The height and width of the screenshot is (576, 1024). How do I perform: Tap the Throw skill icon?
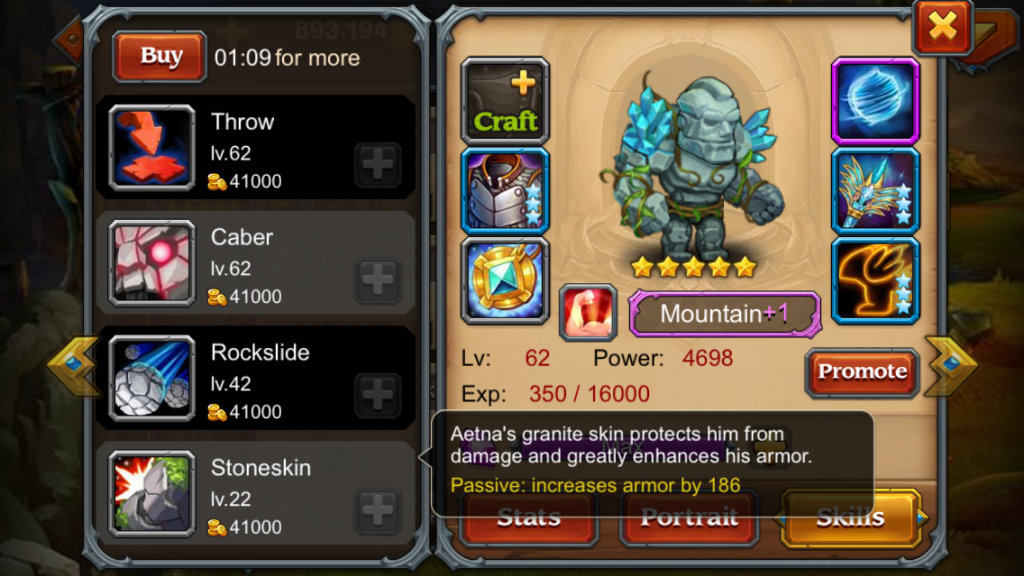tap(152, 148)
